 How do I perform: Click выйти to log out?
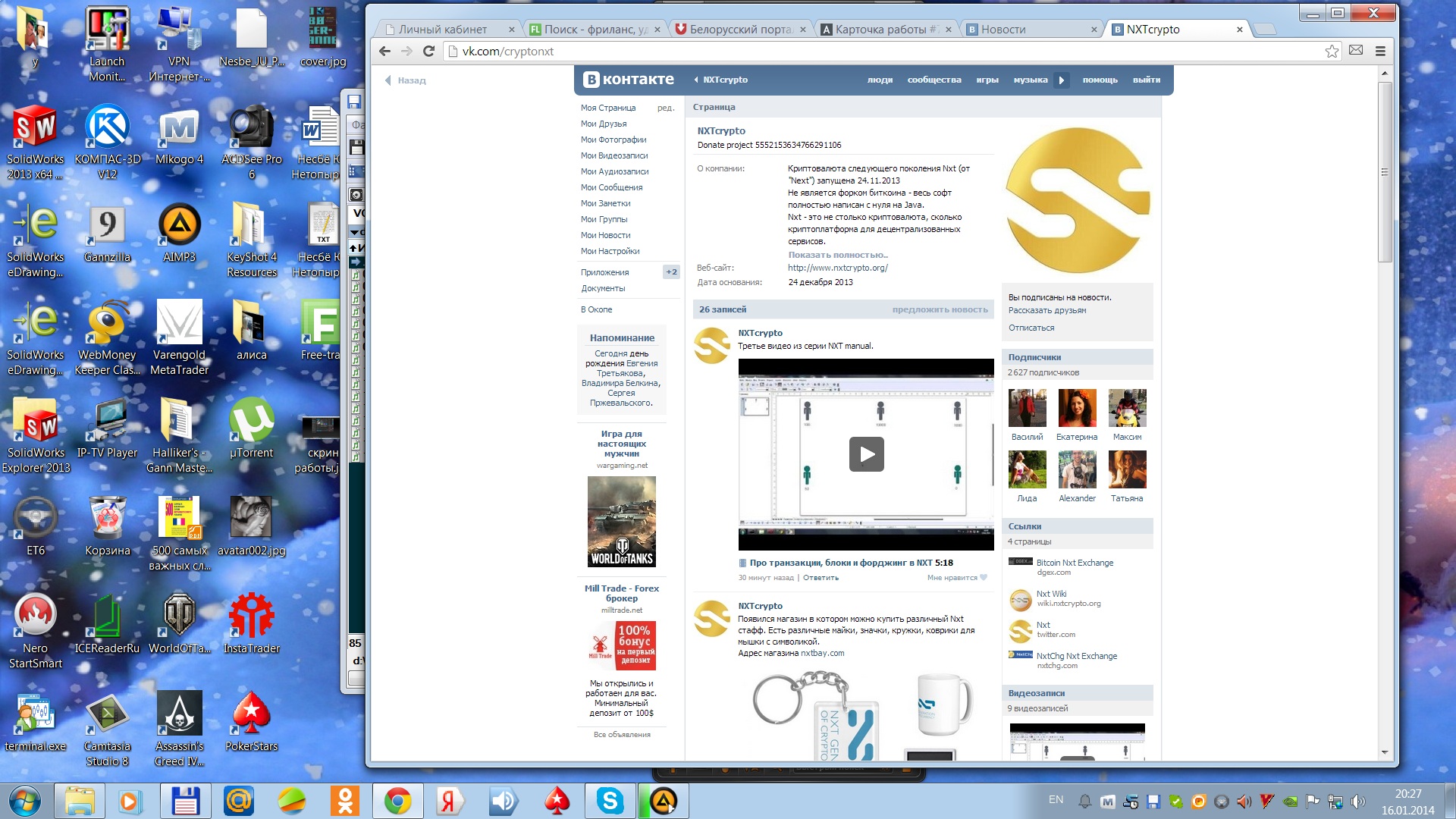[x=1146, y=80]
